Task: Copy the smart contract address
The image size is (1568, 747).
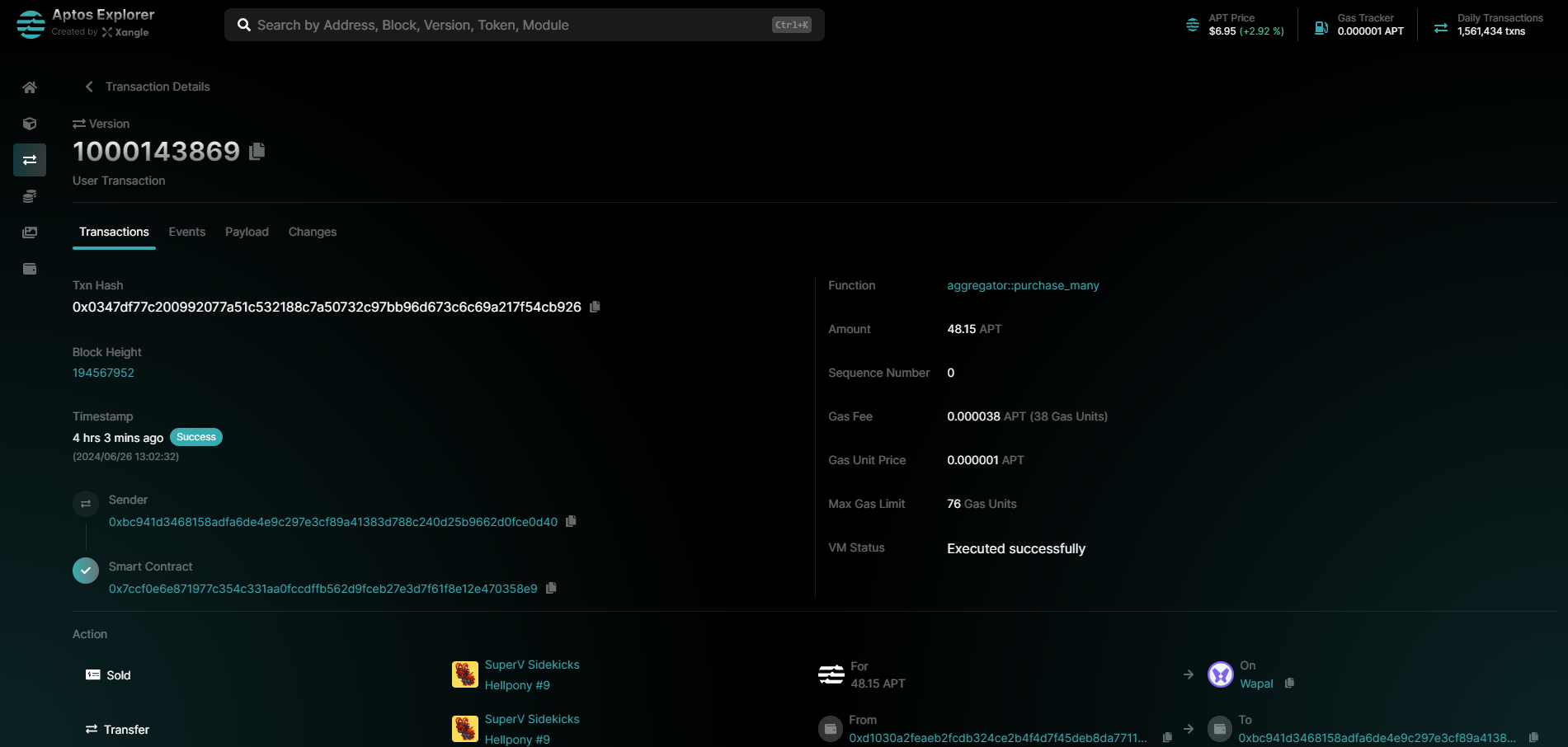Action: [551, 588]
